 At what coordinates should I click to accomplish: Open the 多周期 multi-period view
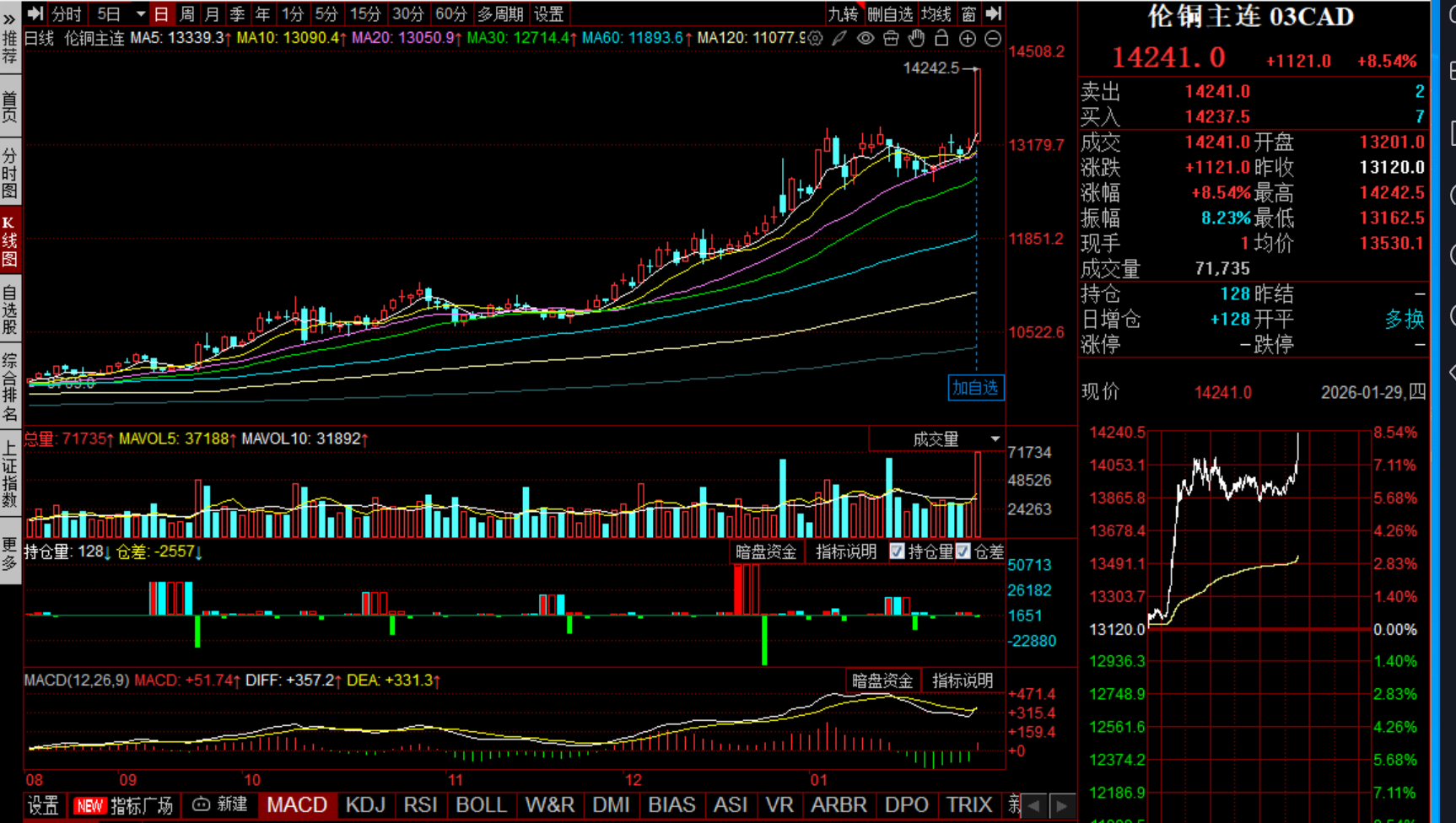(x=500, y=14)
